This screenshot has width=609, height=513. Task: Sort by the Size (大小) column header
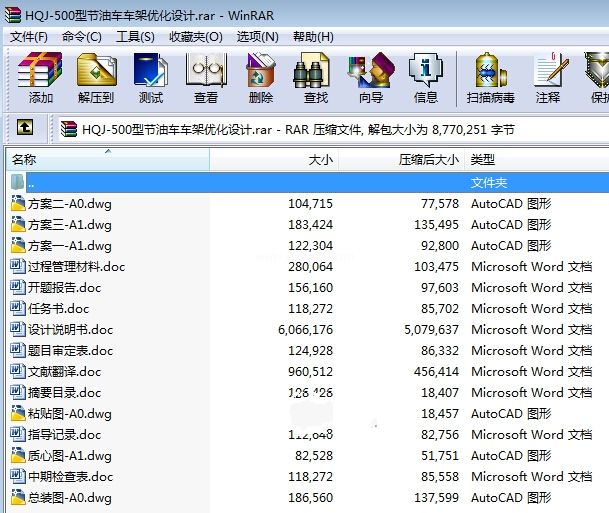(x=274, y=159)
